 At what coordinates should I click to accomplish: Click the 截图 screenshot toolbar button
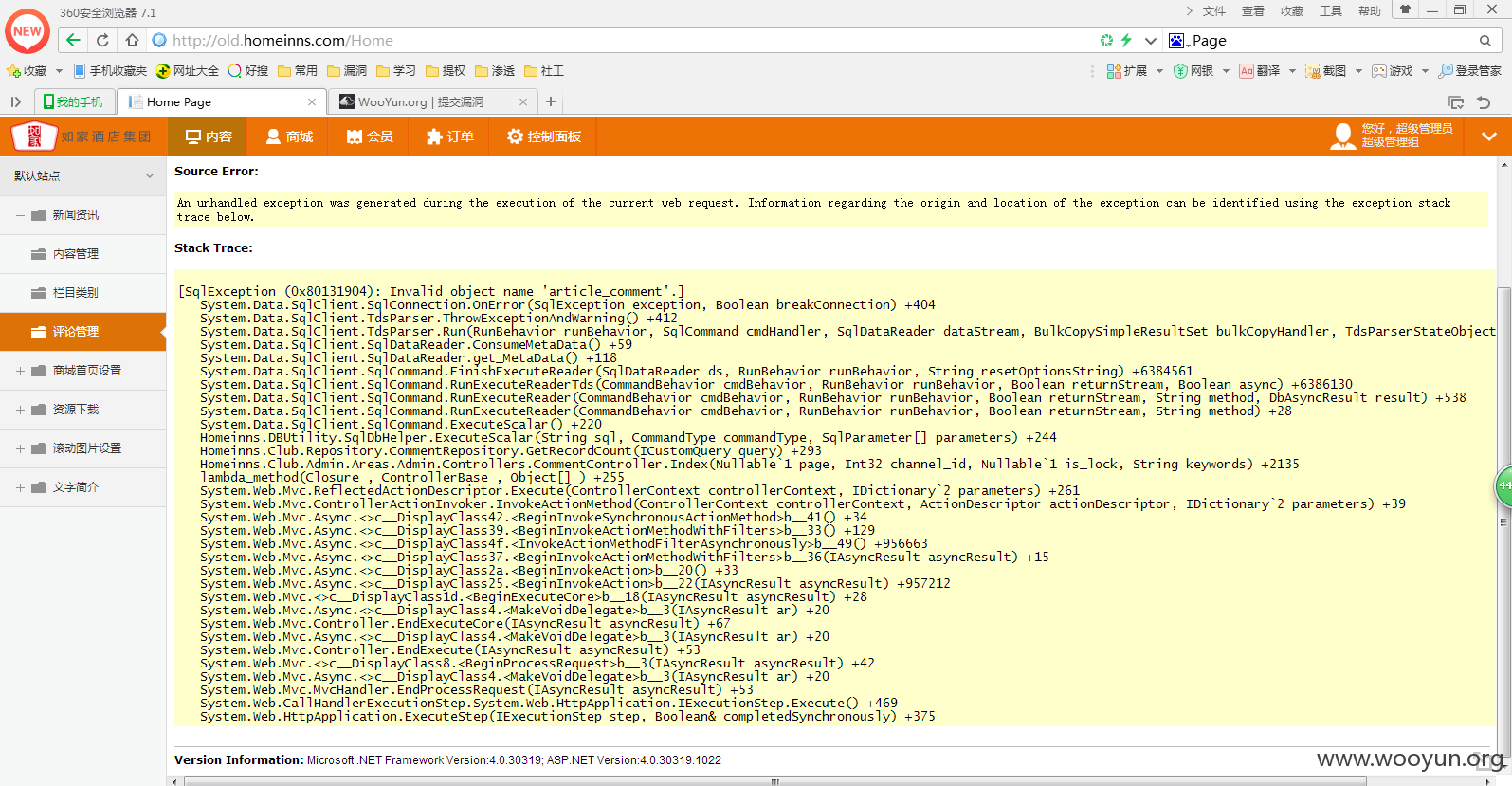click(1326, 71)
